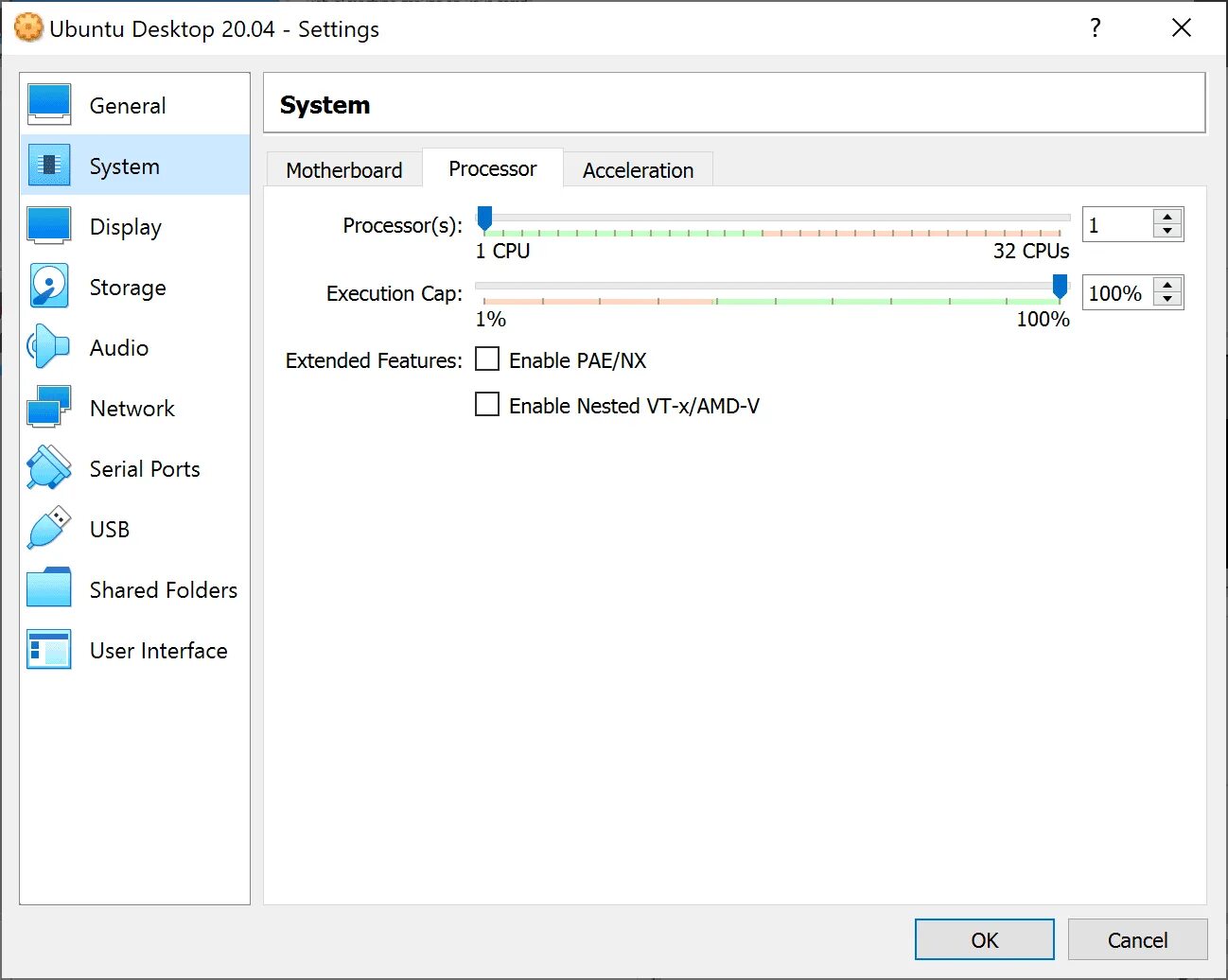Go to Storage settings label

tap(128, 288)
